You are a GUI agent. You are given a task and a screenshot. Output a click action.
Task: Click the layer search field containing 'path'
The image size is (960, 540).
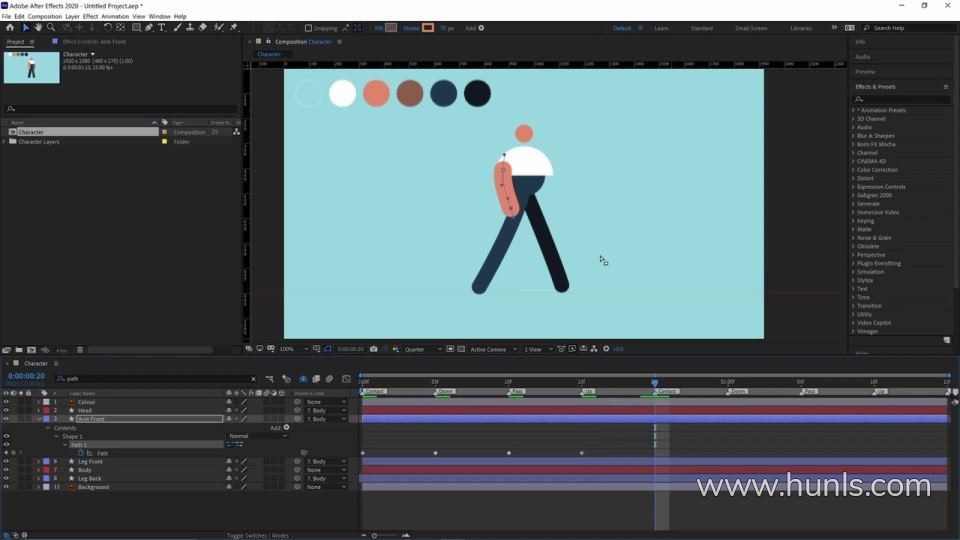[x=155, y=379]
